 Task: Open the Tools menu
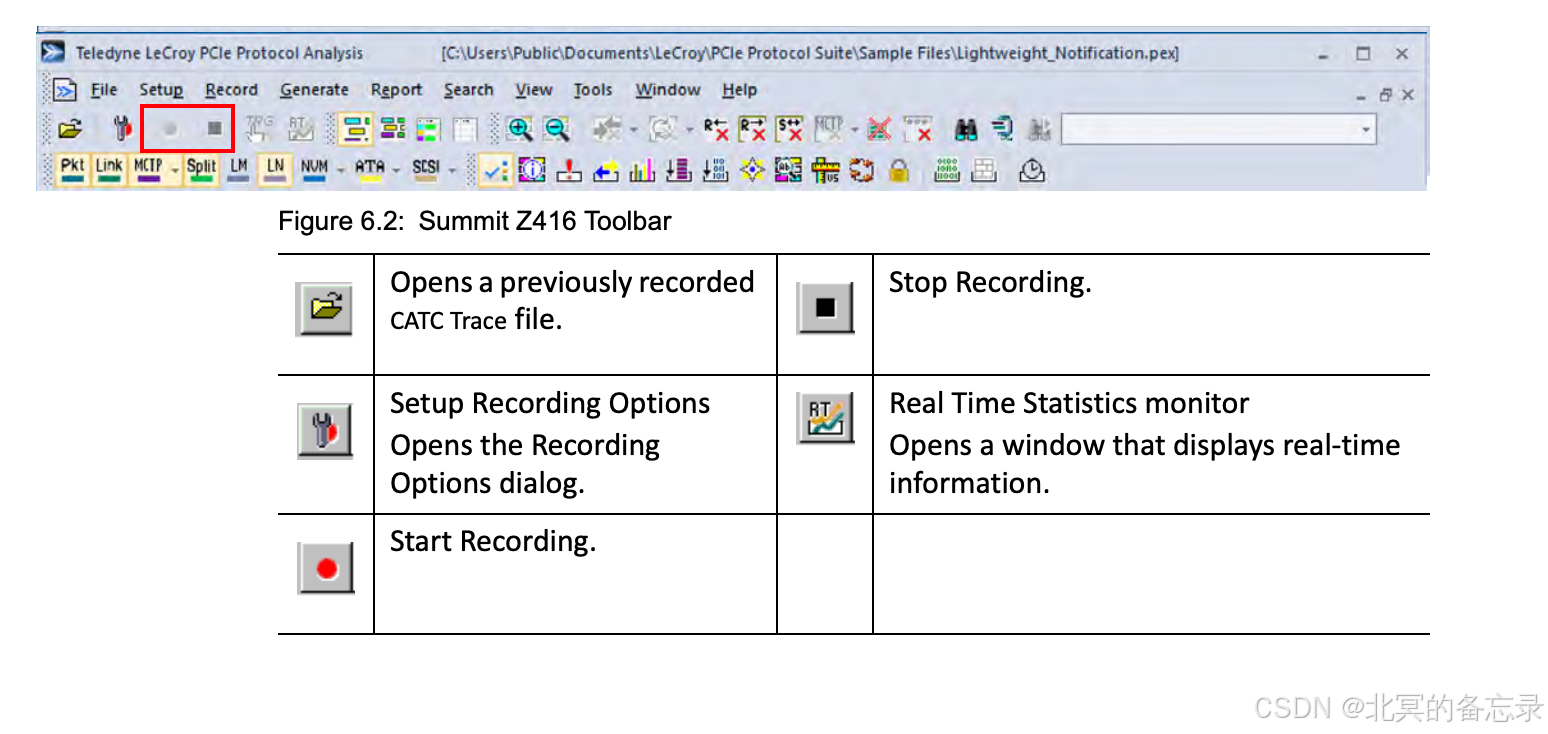tap(593, 90)
